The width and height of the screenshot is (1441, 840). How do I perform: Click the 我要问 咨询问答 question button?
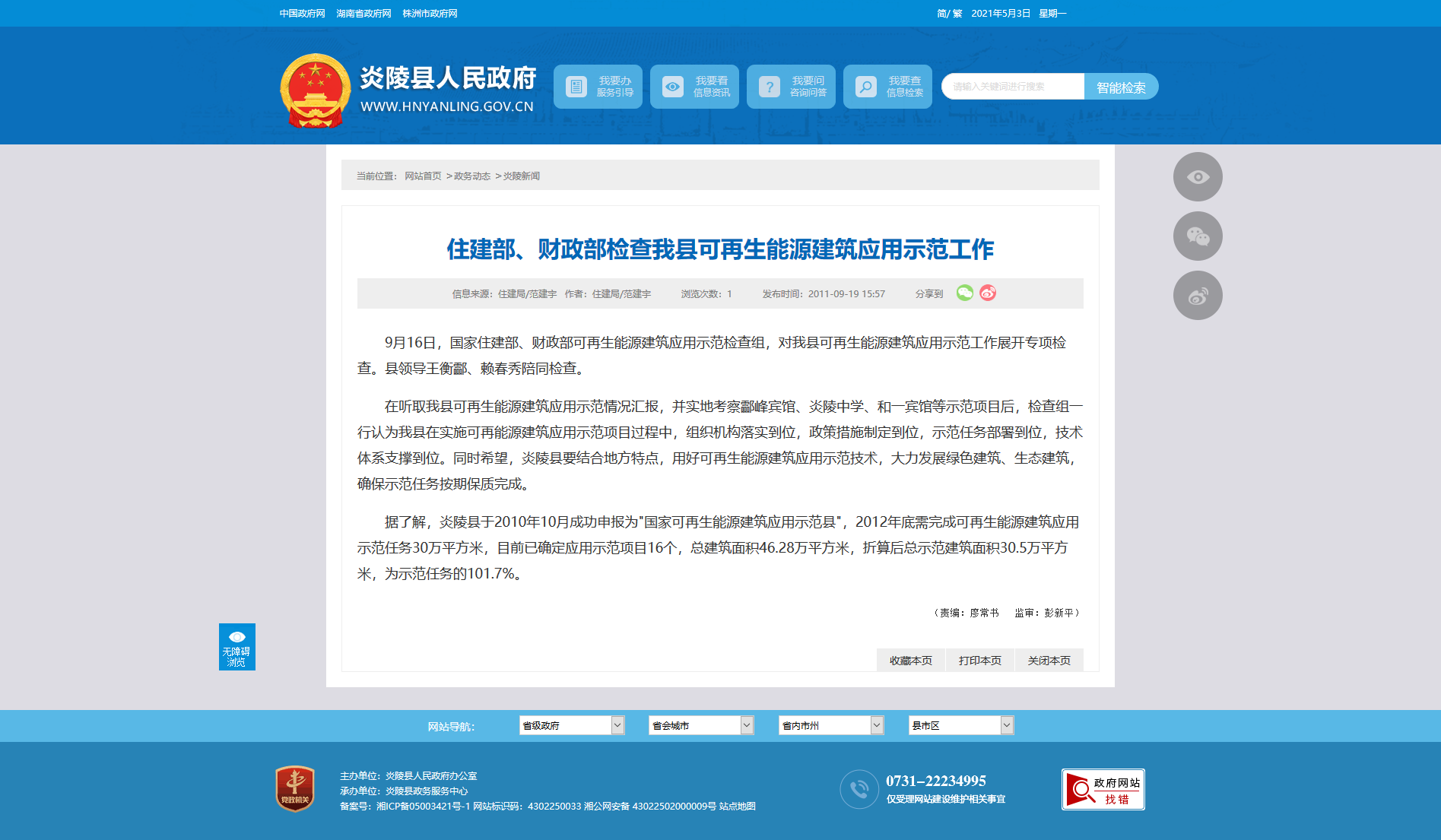791,87
